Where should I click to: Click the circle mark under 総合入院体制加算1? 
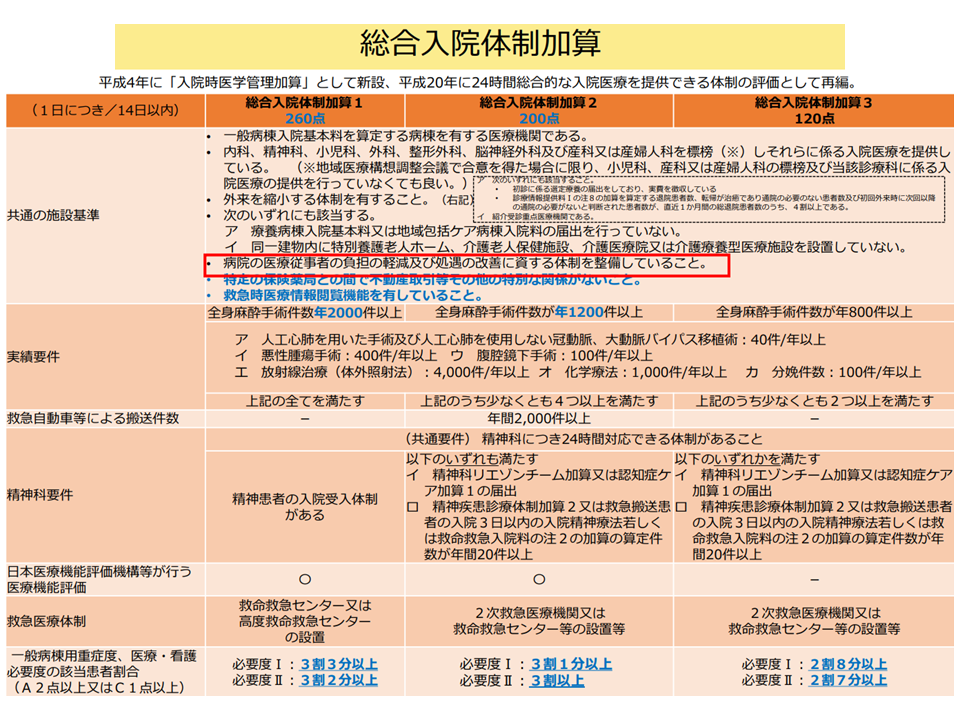click(305, 579)
